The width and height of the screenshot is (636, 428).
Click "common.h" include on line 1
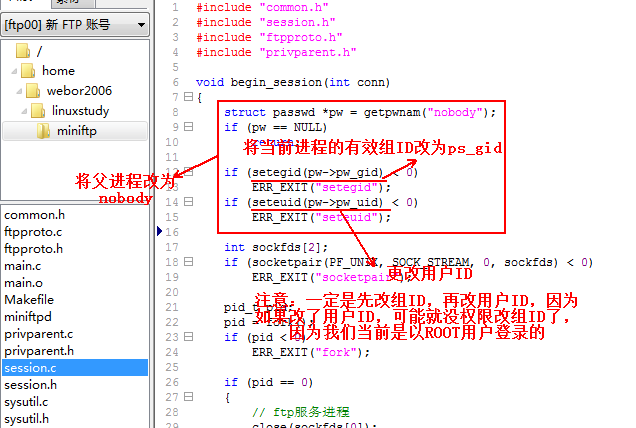(x=294, y=7)
